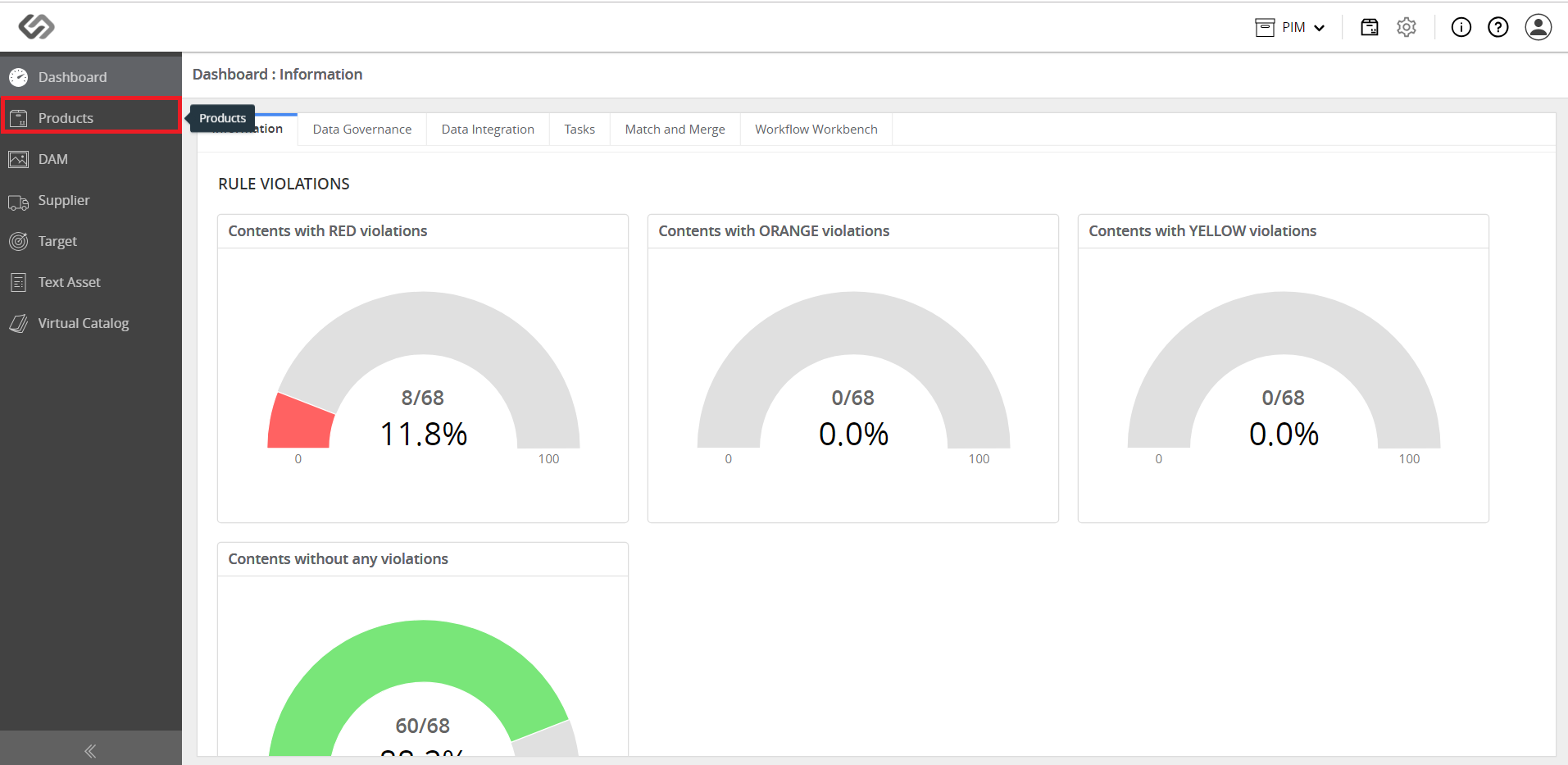
Task: Click the RULE VIOLATIONS heading
Action: tap(284, 184)
